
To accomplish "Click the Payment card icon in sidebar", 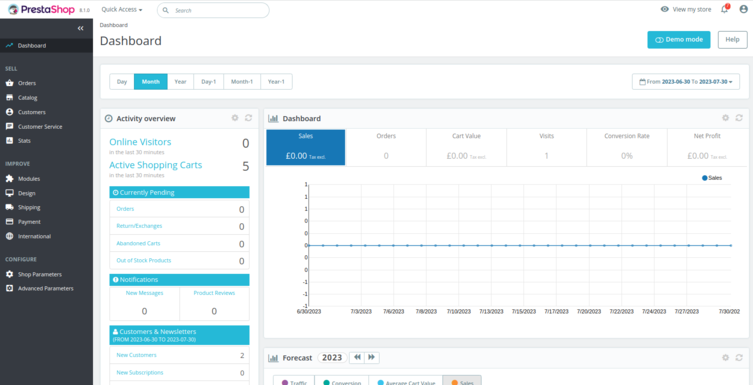I will 9,222.
